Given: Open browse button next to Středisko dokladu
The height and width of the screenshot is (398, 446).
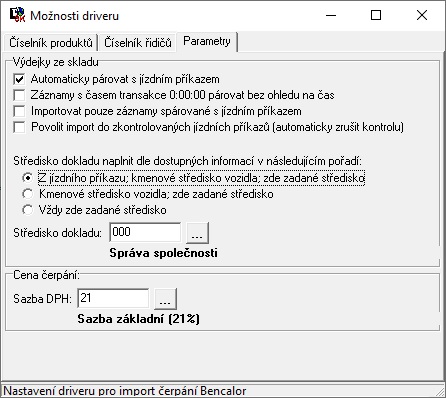Looking at the screenshot, I should click(197, 233).
